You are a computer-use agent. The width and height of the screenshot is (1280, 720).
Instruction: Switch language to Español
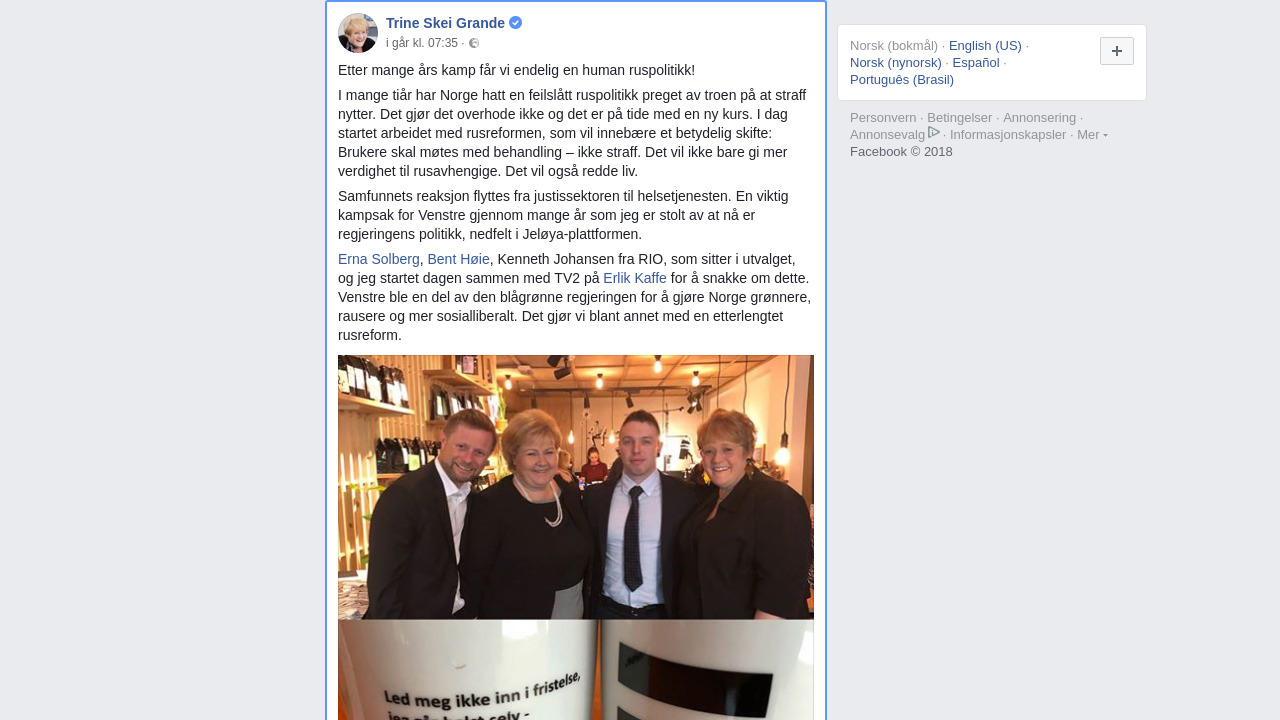click(976, 63)
